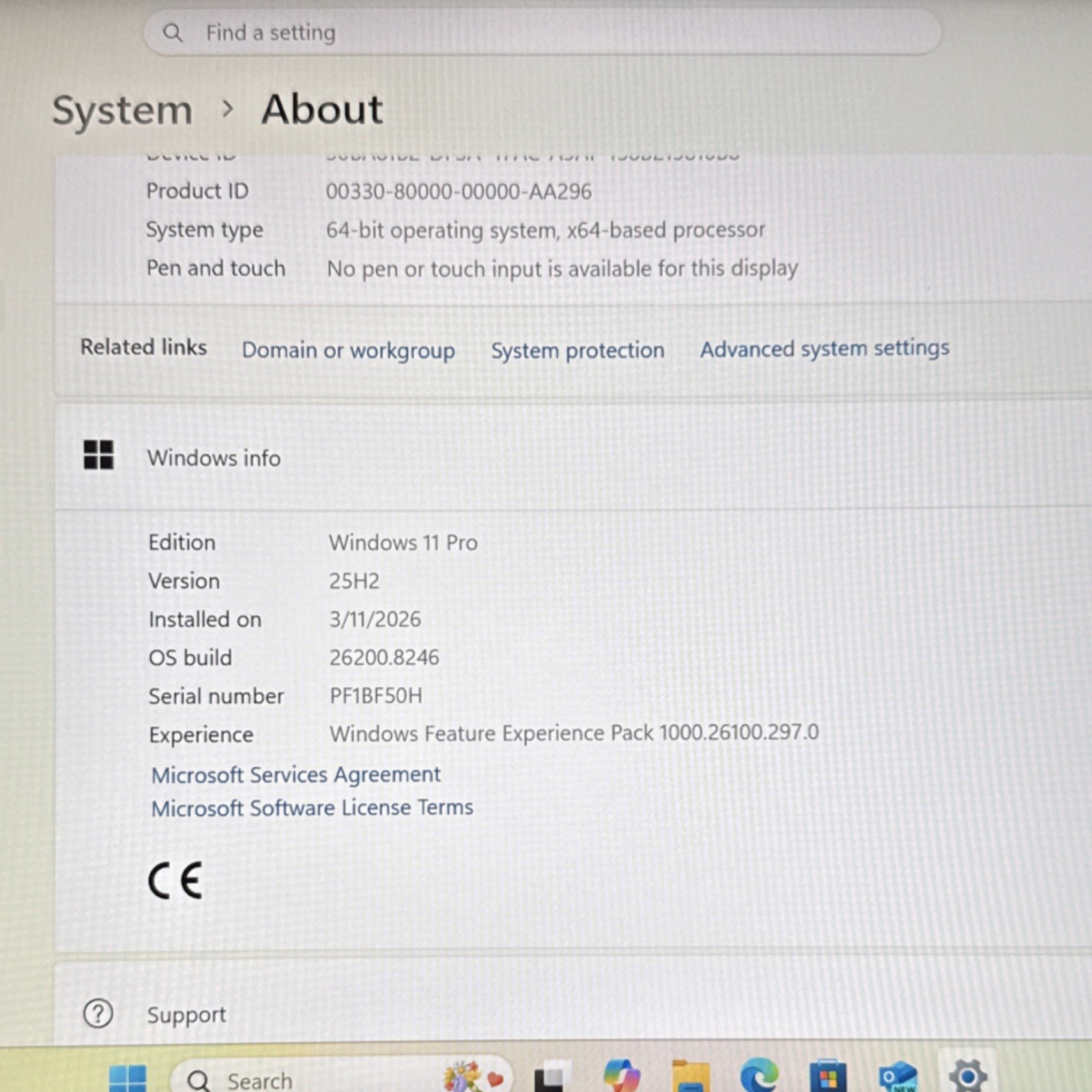Image resolution: width=1092 pixels, height=1092 pixels.
Task: Click the taskbar search magnifier icon
Action: [x=199, y=1081]
